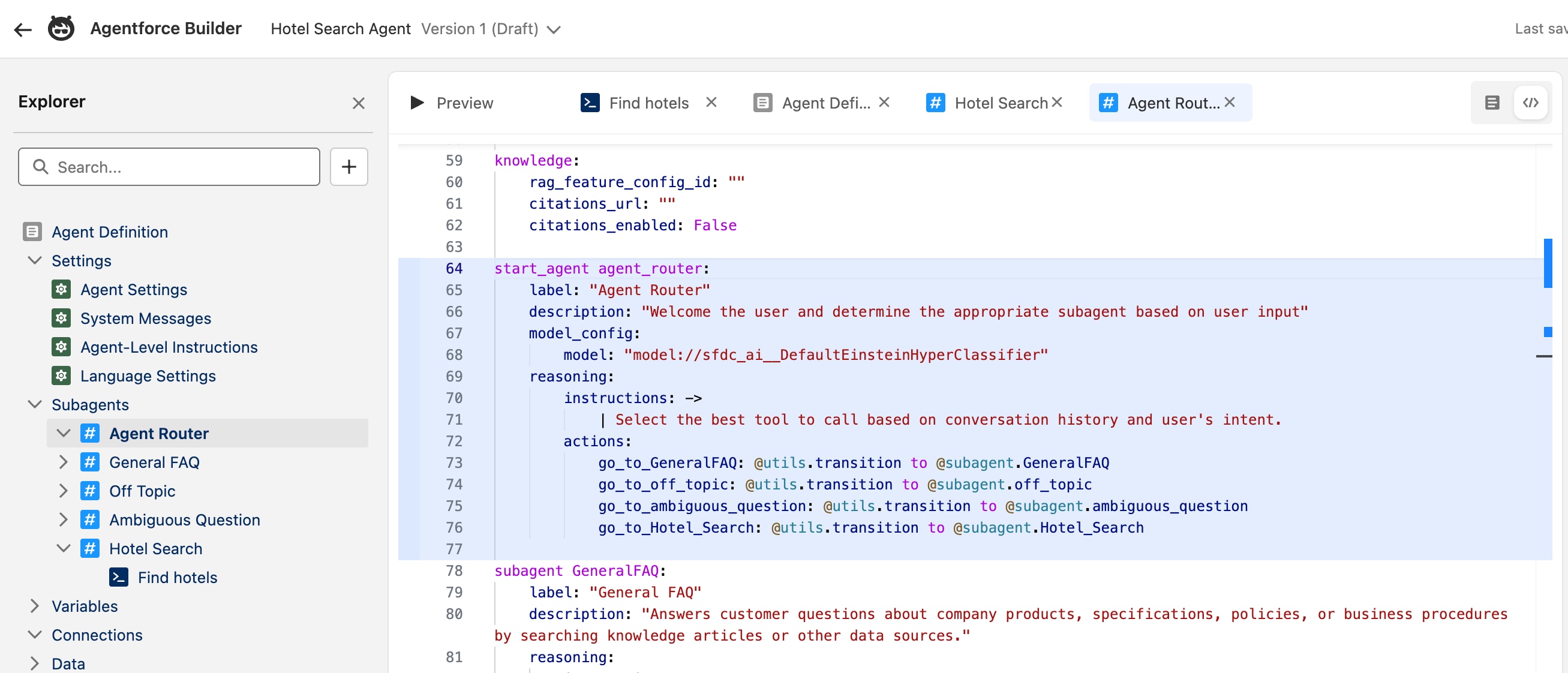The image size is (1568, 673).
Task: Collapse the Subagents section
Action: 35,404
